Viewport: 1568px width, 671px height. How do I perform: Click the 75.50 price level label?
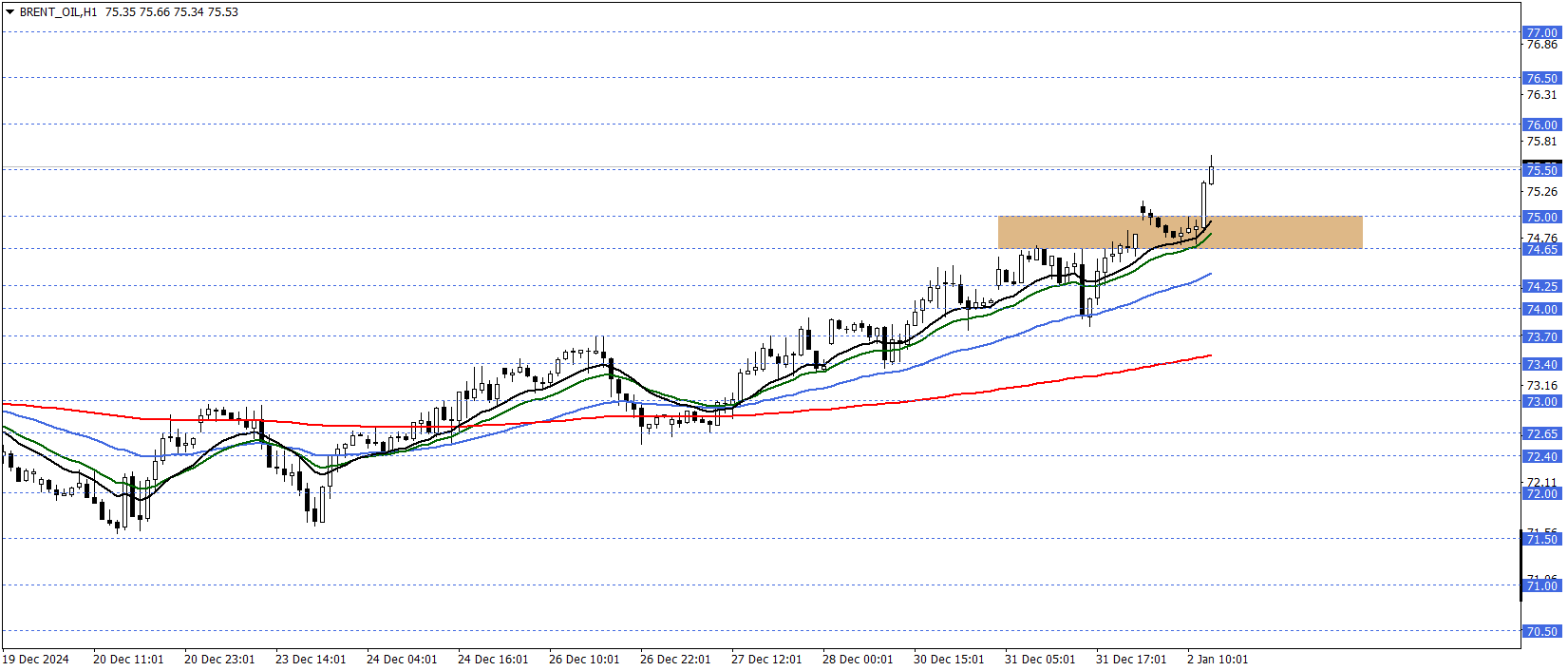pos(1541,170)
